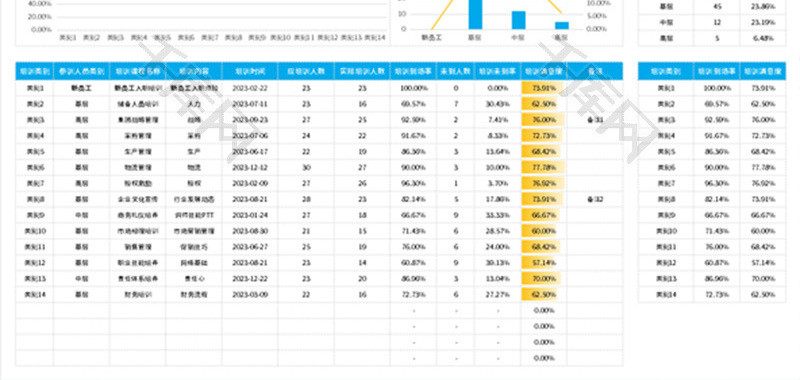The image size is (800, 380).
Task: Select the cell showing 2023-06-17
Action: click(249, 151)
